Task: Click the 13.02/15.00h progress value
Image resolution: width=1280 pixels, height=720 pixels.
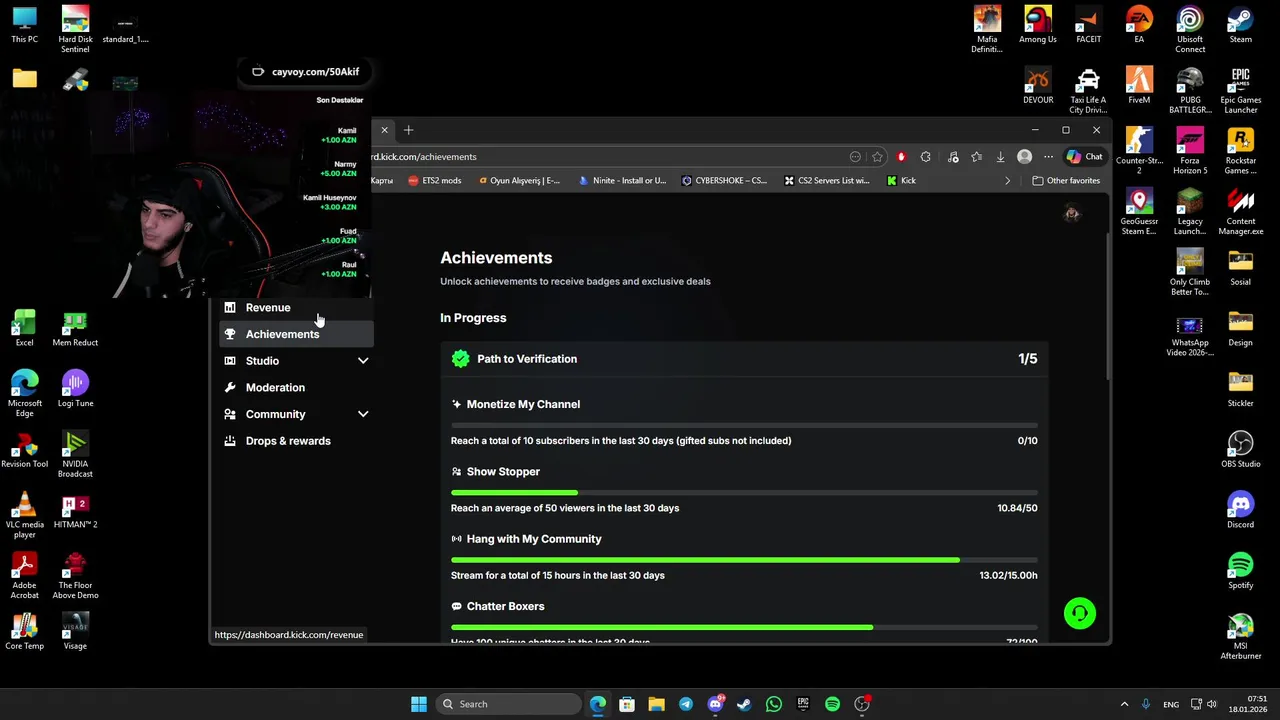Action: pyautogui.click(x=1008, y=575)
